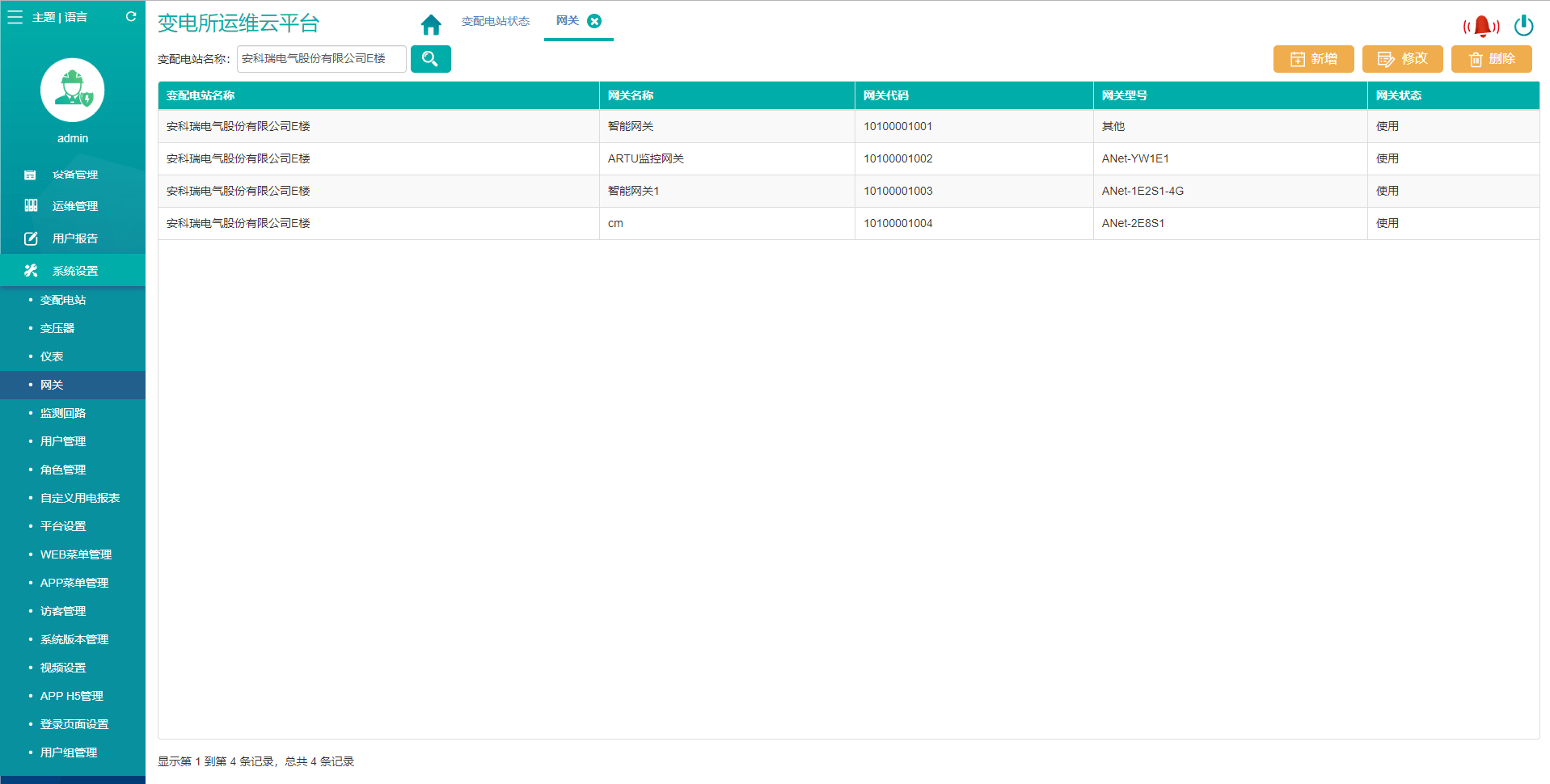This screenshot has width=1550, height=784.
Task: Click the 设备管理 icon
Action: 30,175
